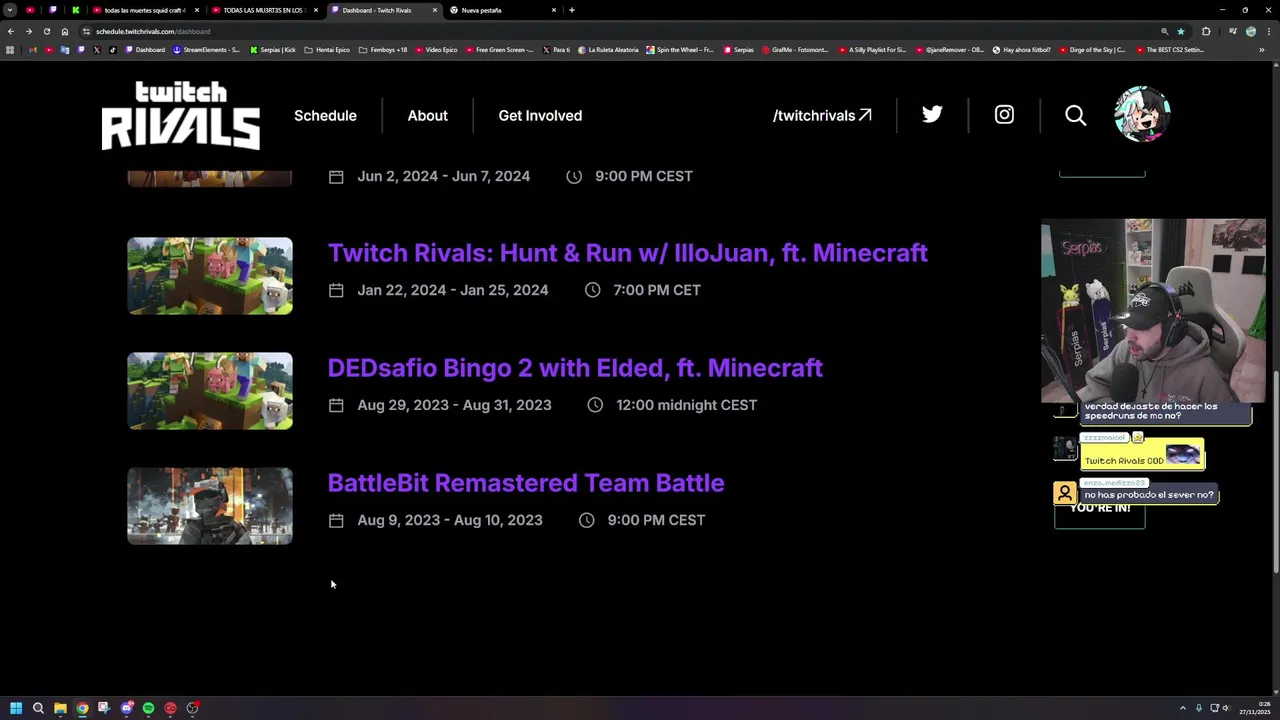Click the calendar icon beside Aug 9, 2023
The image size is (1280, 720).
click(336, 521)
